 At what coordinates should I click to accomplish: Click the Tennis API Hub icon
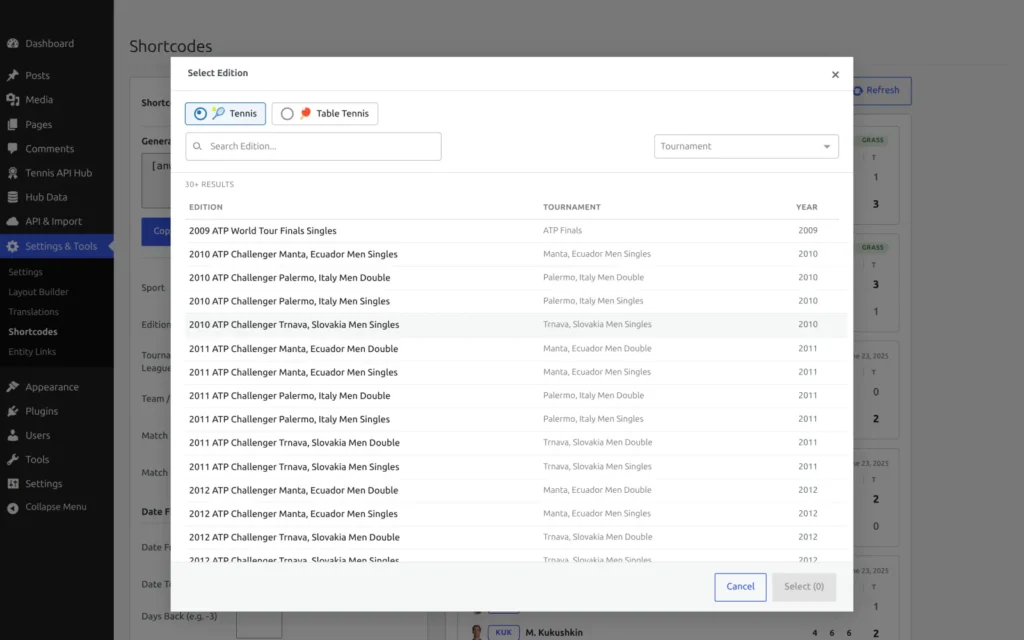[12, 172]
